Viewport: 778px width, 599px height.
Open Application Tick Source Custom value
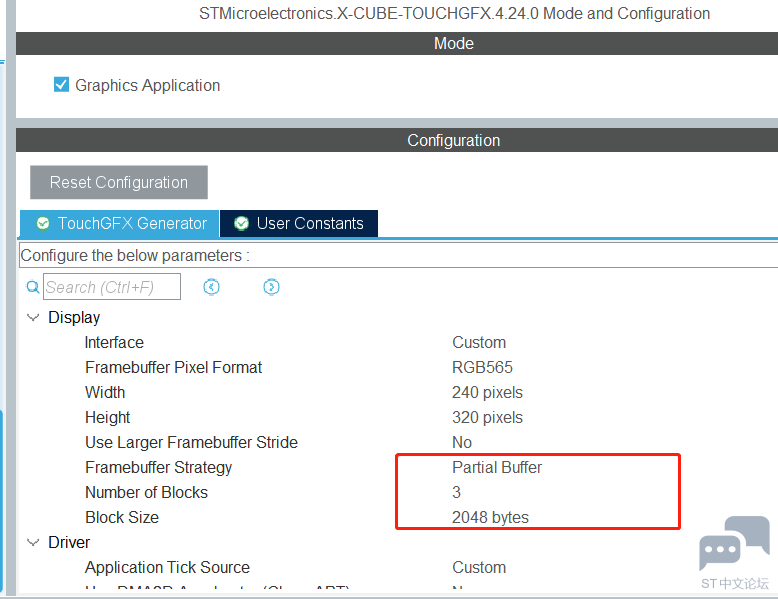click(479, 567)
